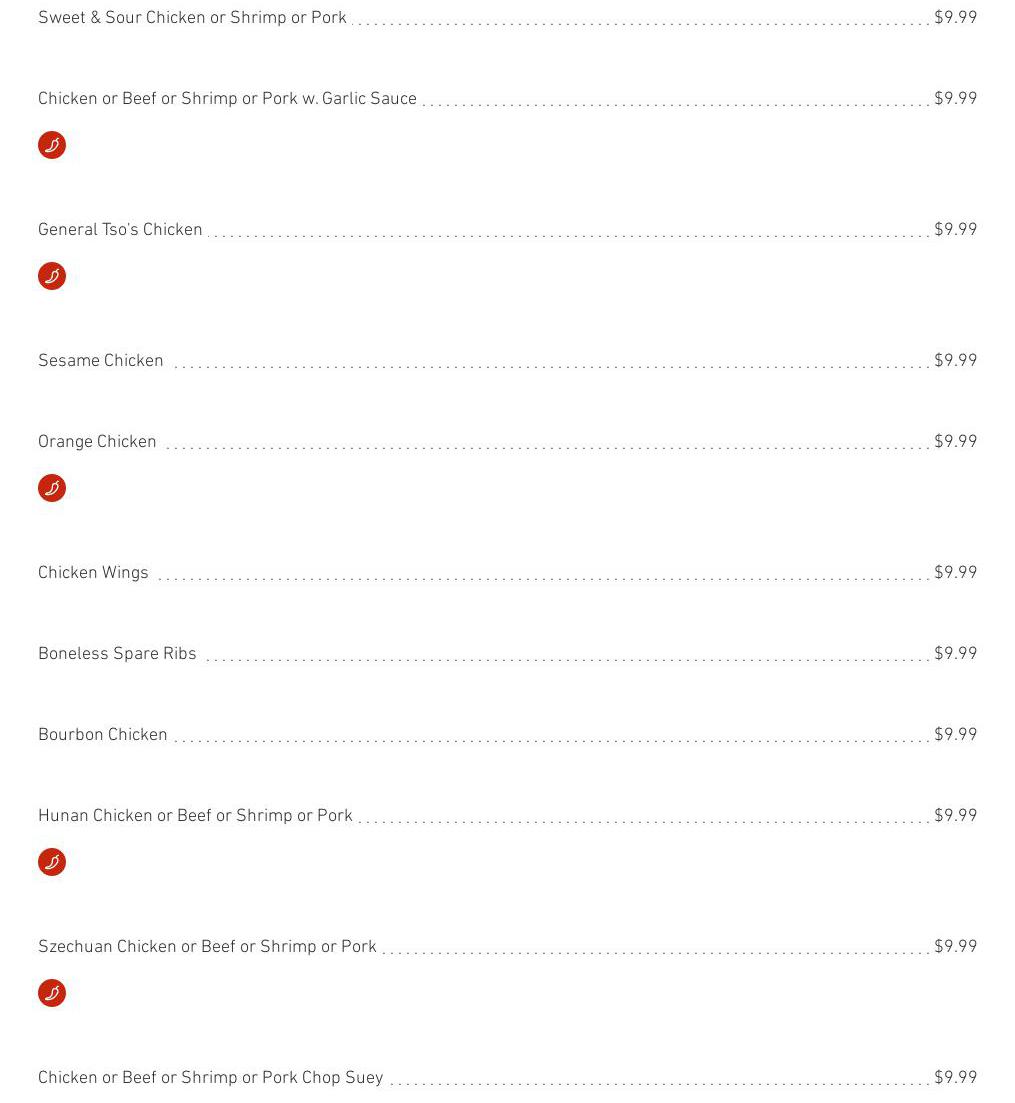This screenshot has height=1103, width=1015.
Task: Choose General Tso's Chicken
Action: click(x=120, y=230)
